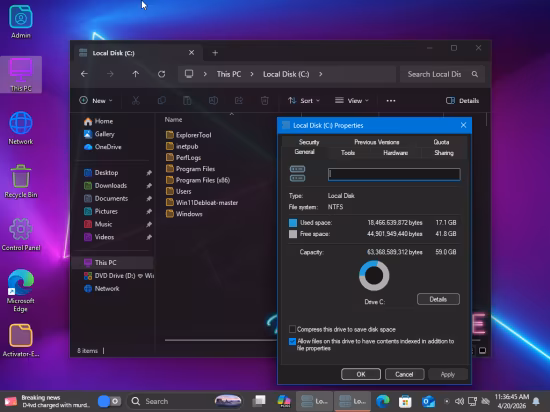Click the Search Local Disk box
Screen dimensions: 550x412
click(442, 74)
